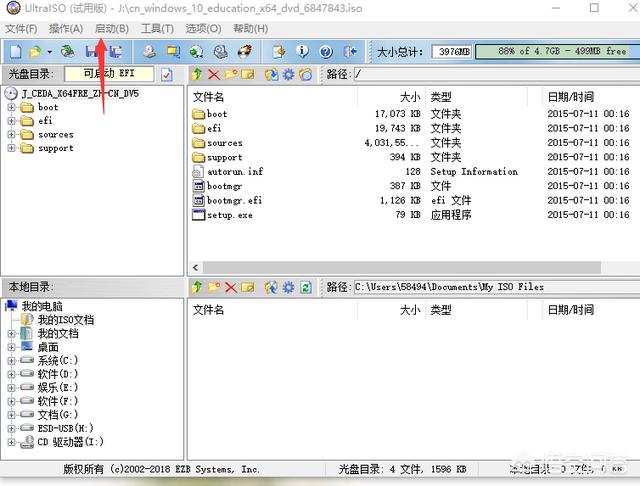Select 我的ISO文档 in local tree
The width and height of the screenshot is (640, 486).
tap(66, 320)
